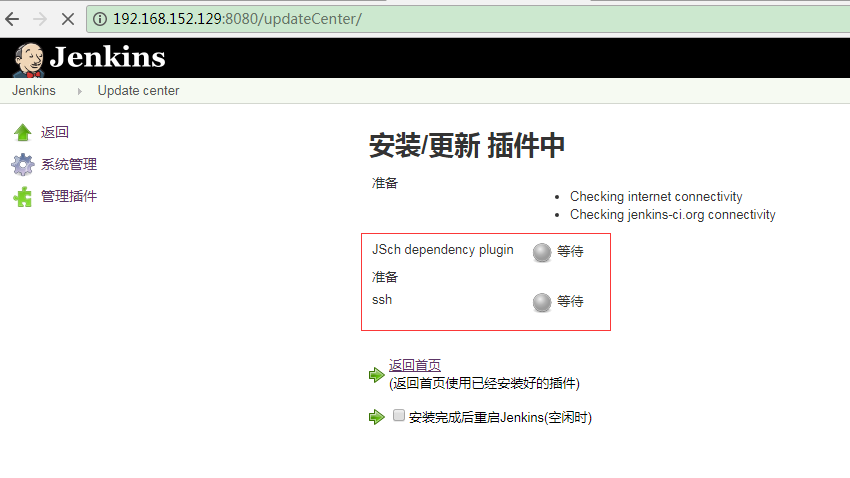Click the grey status ball for ssh
This screenshot has width=850, height=478.
(542, 302)
